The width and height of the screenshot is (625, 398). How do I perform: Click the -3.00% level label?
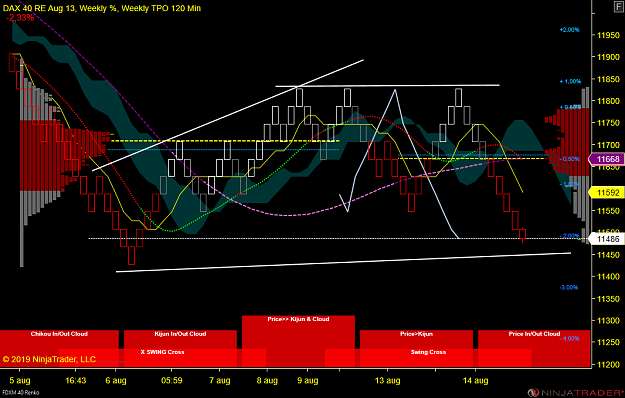click(x=569, y=287)
